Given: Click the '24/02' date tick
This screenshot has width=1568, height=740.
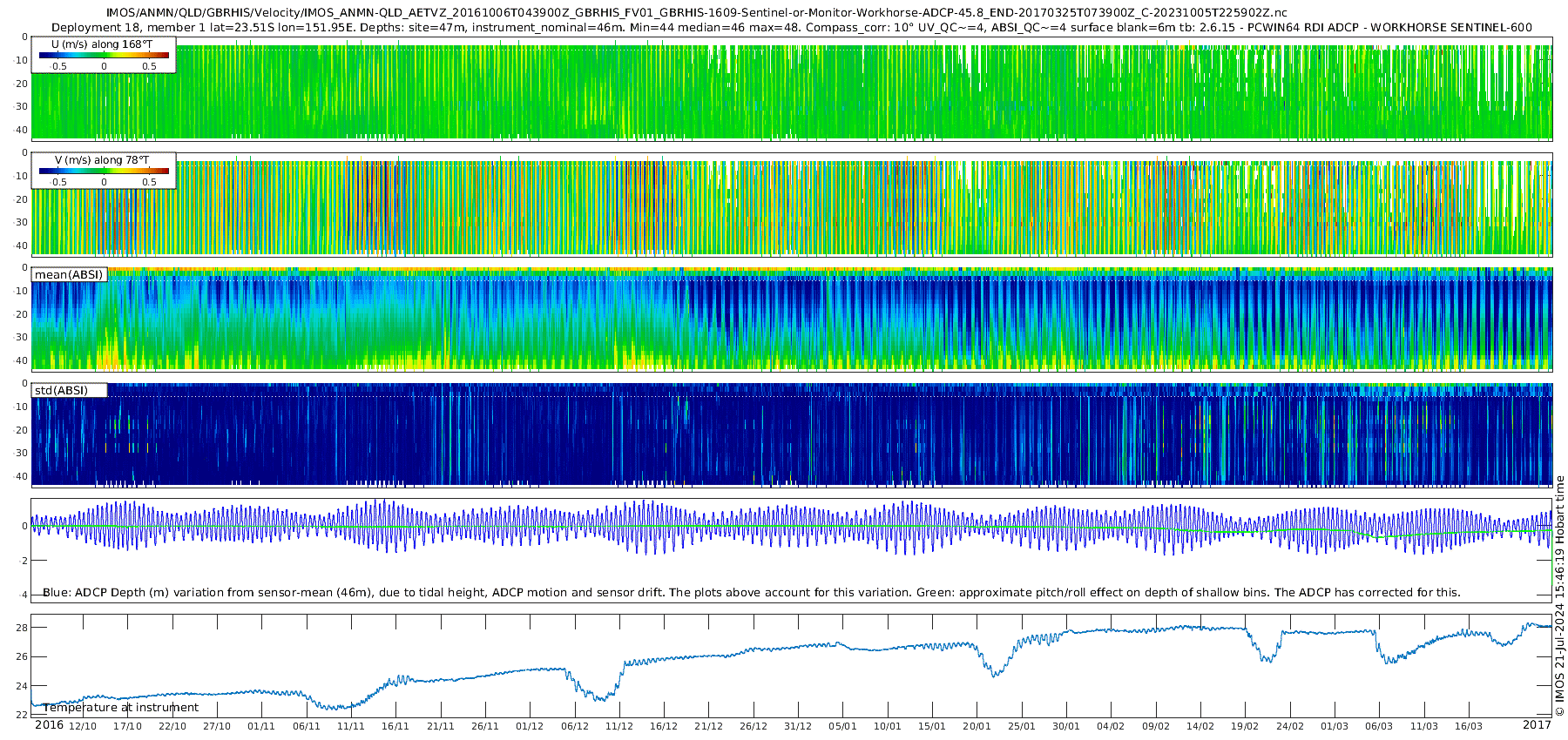Looking at the screenshot, I should pyautogui.click(x=1290, y=726).
